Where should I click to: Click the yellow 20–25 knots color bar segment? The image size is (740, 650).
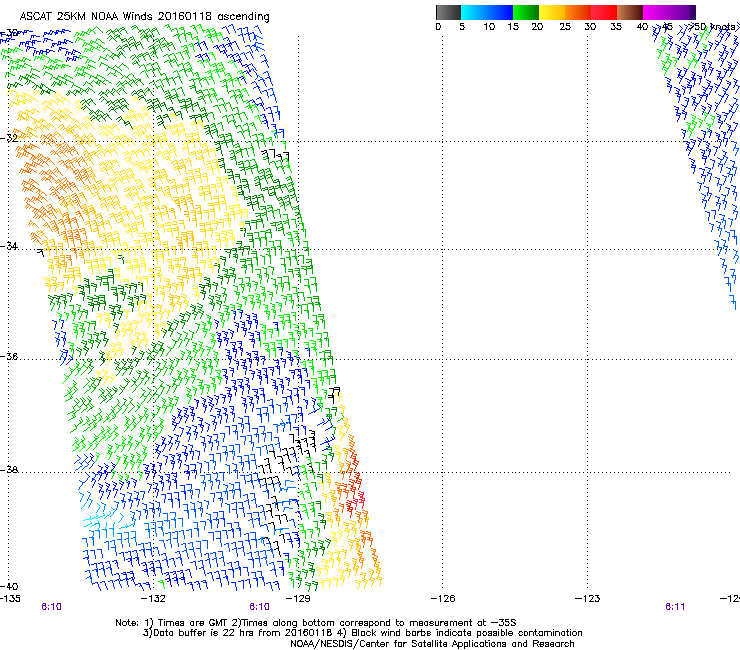click(x=552, y=12)
